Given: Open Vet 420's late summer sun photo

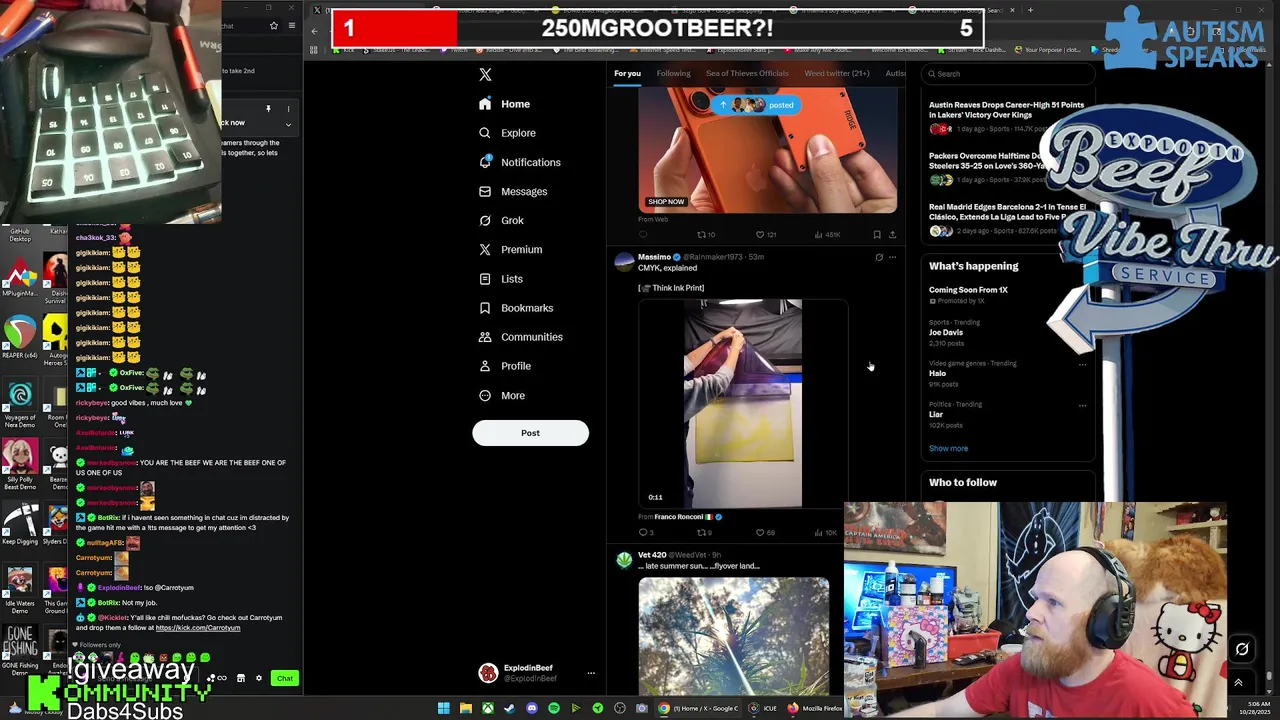Looking at the screenshot, I should 734,634.
